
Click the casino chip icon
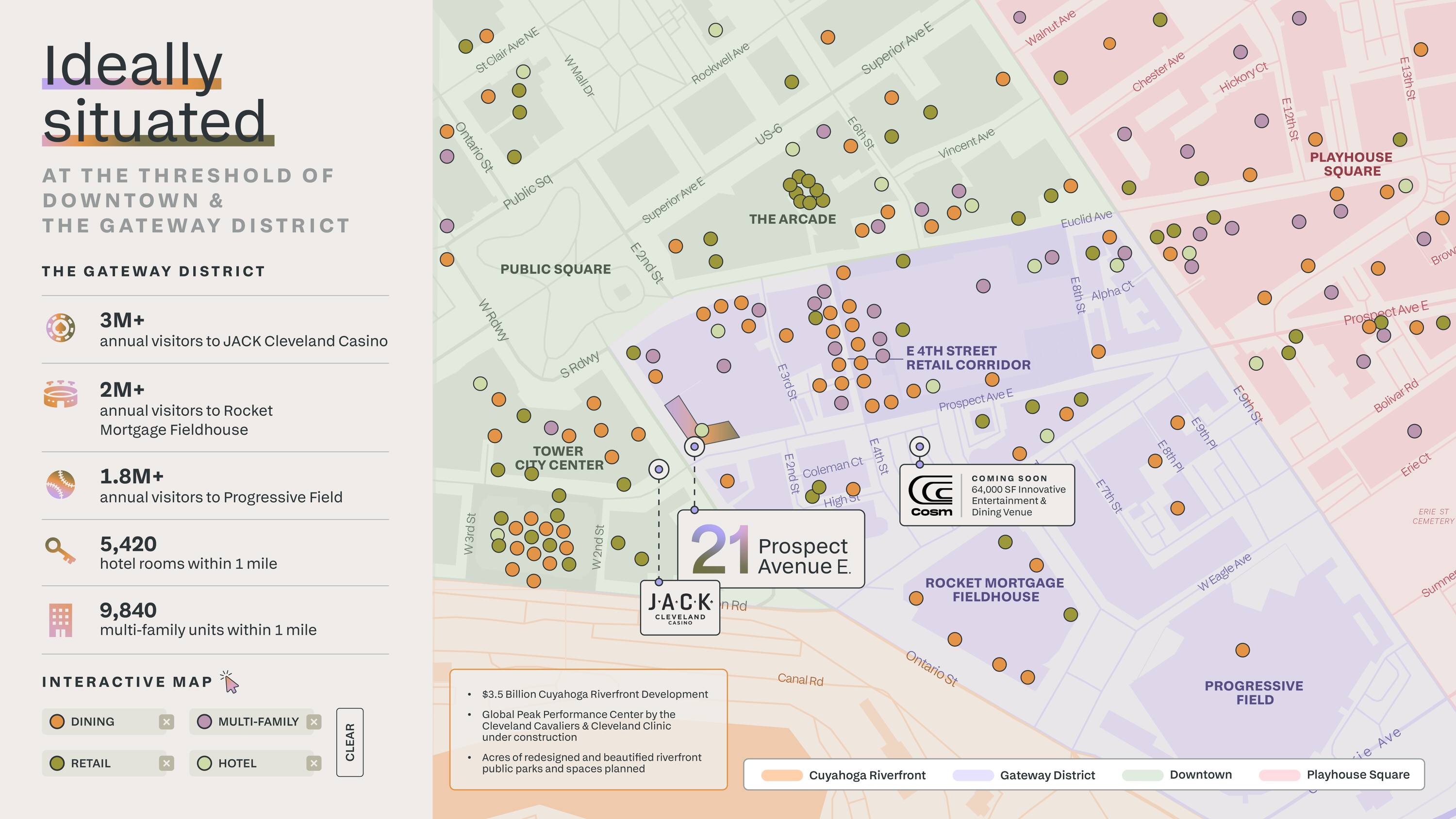(x=61, y=328)
